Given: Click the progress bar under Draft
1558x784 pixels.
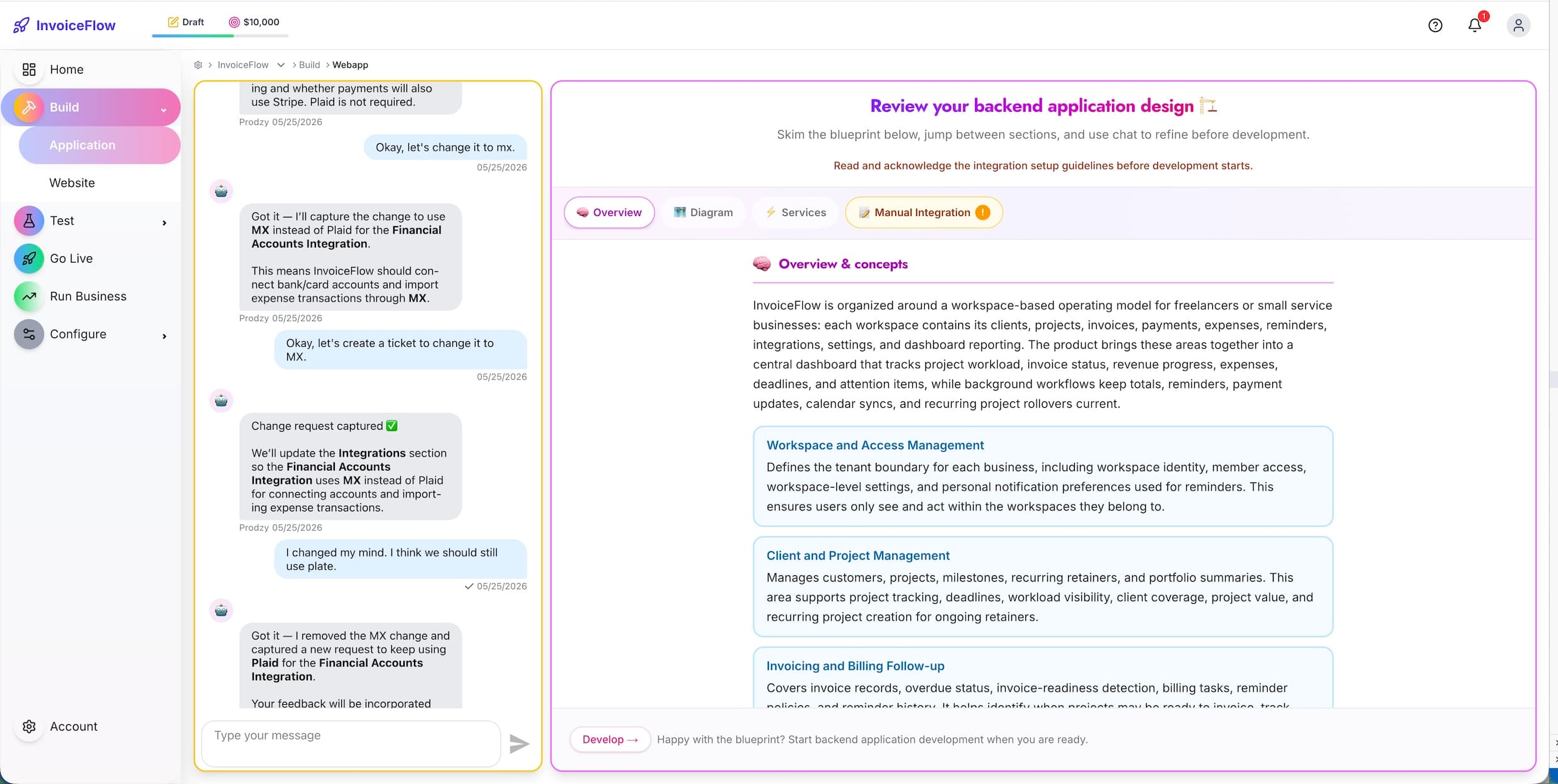Looking at the screenshot, I should (220, 36).
